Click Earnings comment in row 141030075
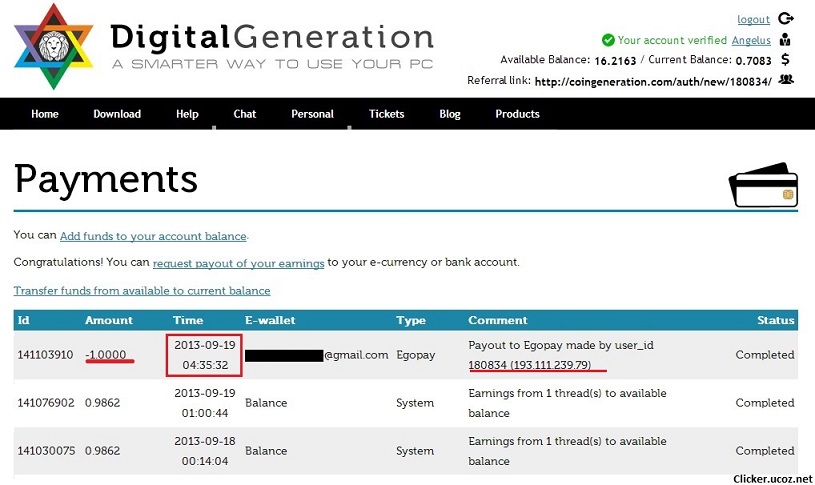This screenshot has width=815, height=485. pyautogui.click(x=567, y=451)
